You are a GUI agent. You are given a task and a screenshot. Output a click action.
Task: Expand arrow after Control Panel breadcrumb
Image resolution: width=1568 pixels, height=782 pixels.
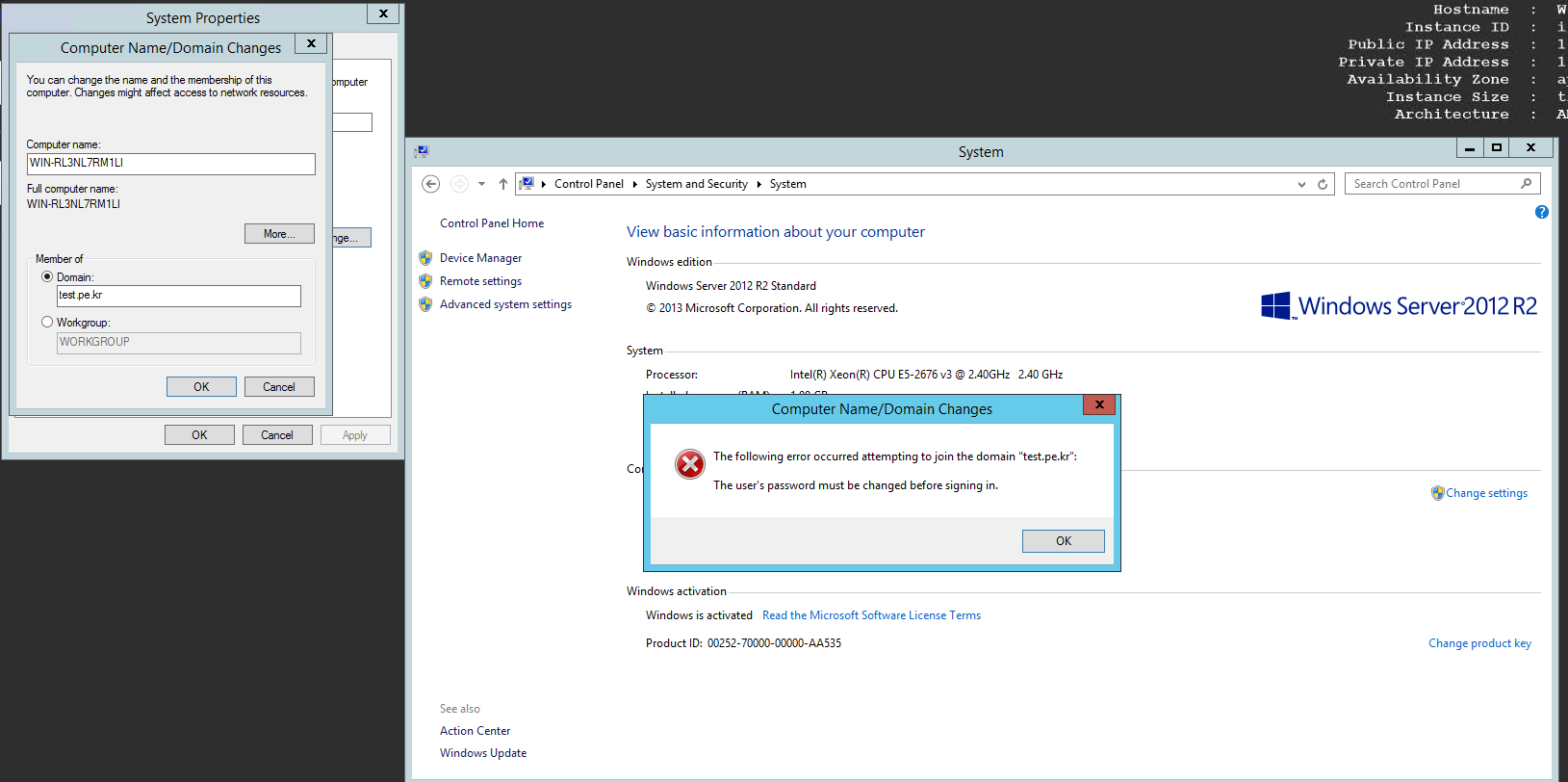click(634, 184)
